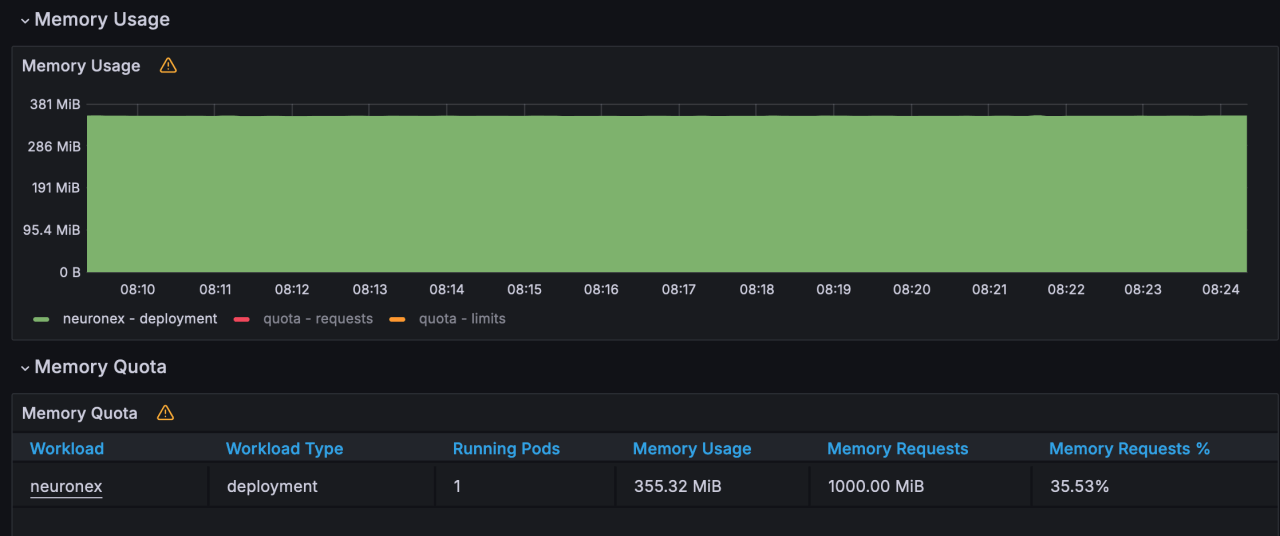Click the warning icon beside Memory Quota panel title

click(166, 413)
